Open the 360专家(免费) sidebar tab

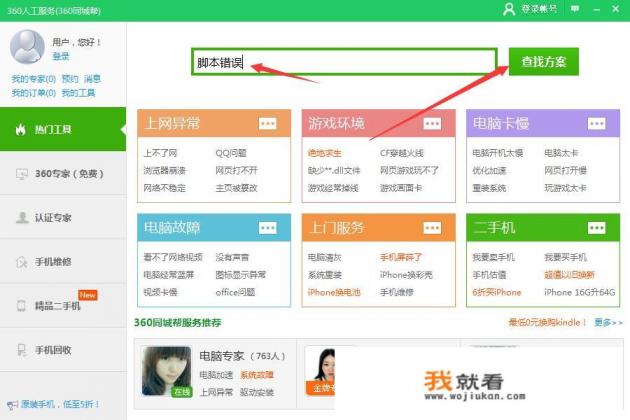(x=63, y=174)
